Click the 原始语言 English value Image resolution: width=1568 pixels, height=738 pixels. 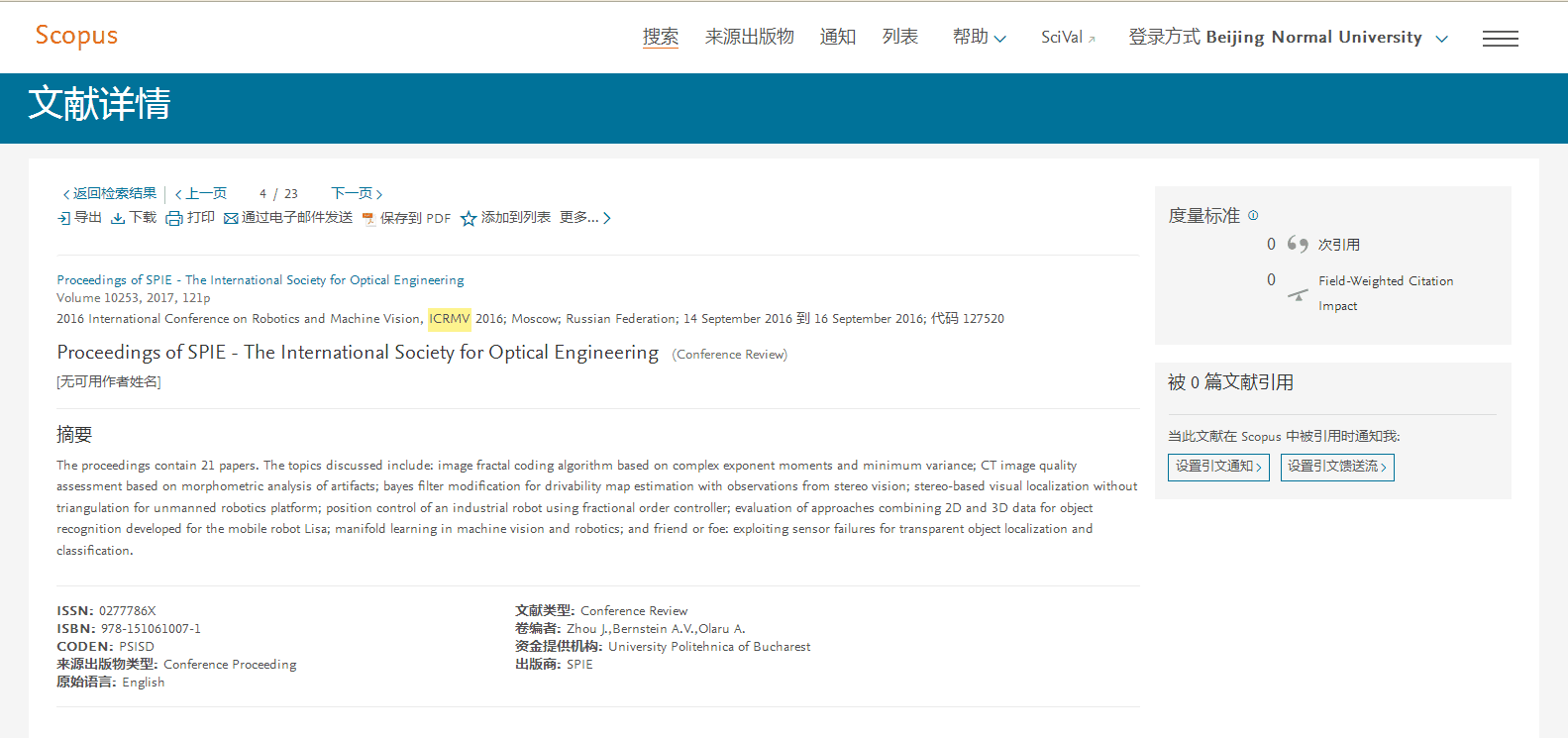[x=144, y=683]
